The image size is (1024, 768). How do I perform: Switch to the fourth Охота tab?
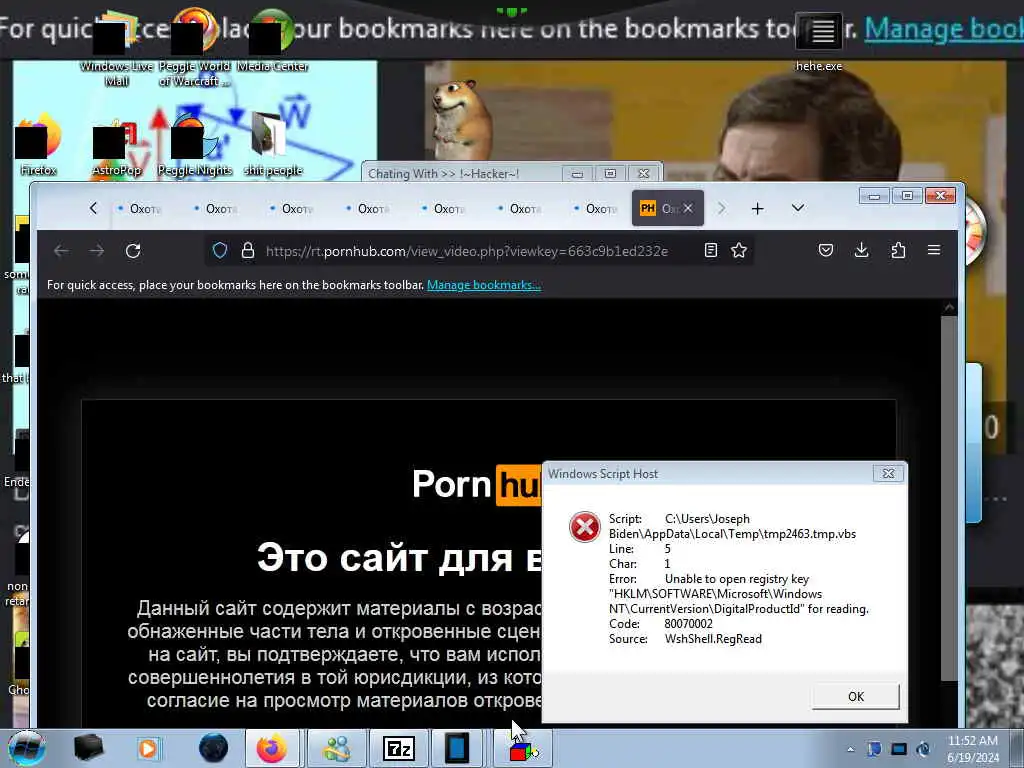[367, 208]
